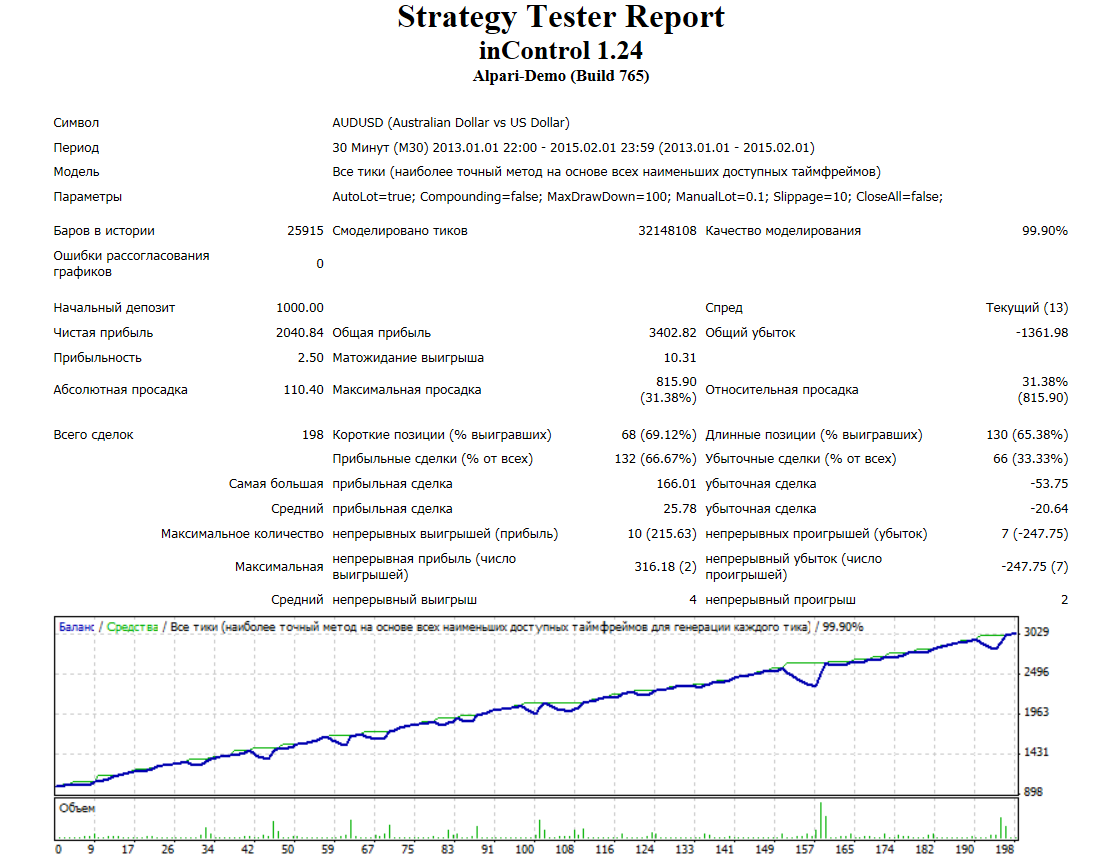The image size is (1110, 865).
Task: Click the initial deposit value '1000.00'
Action: click(299, 308)
